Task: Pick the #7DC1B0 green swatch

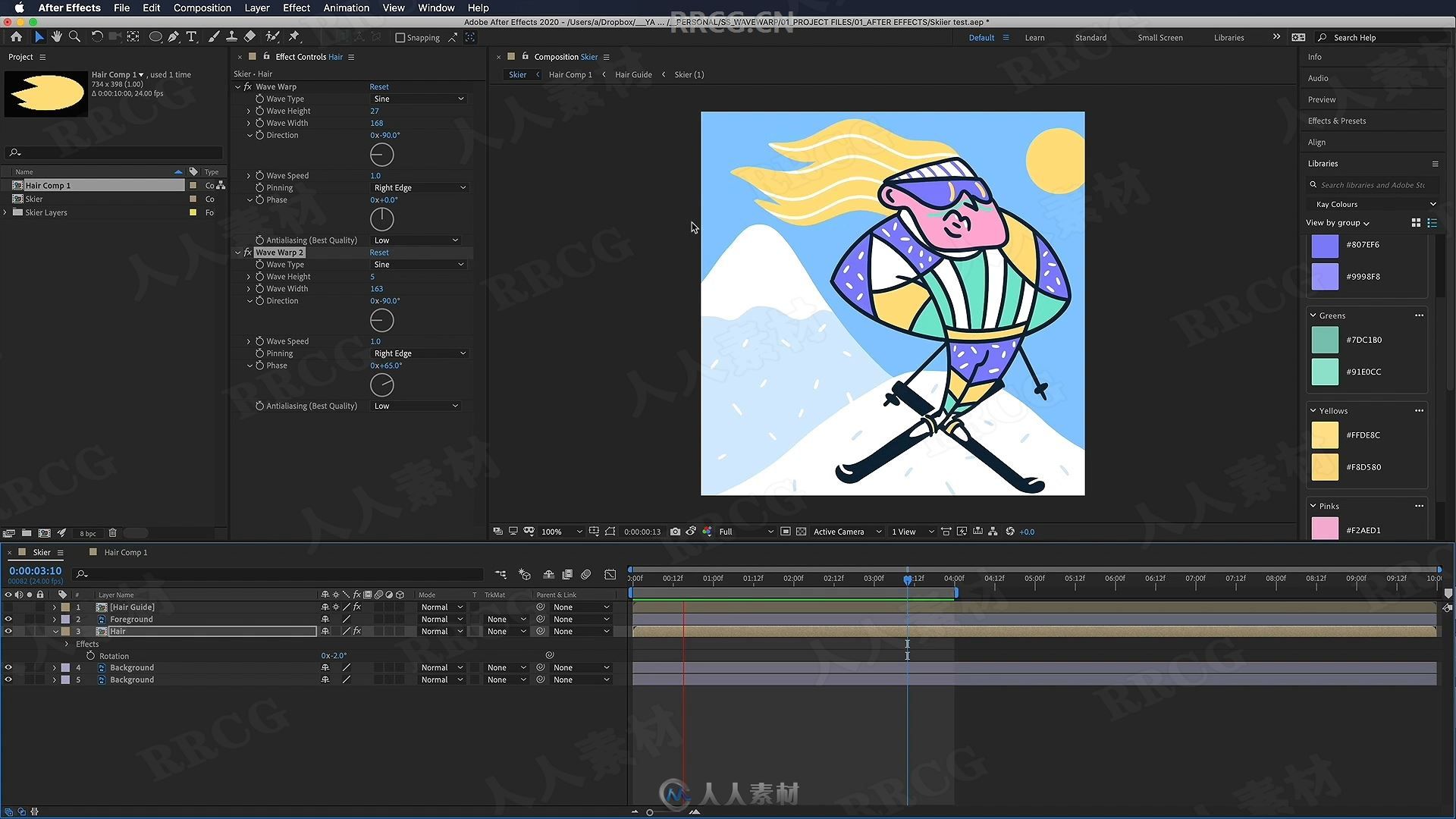Action: click(x=1325, y=340)
